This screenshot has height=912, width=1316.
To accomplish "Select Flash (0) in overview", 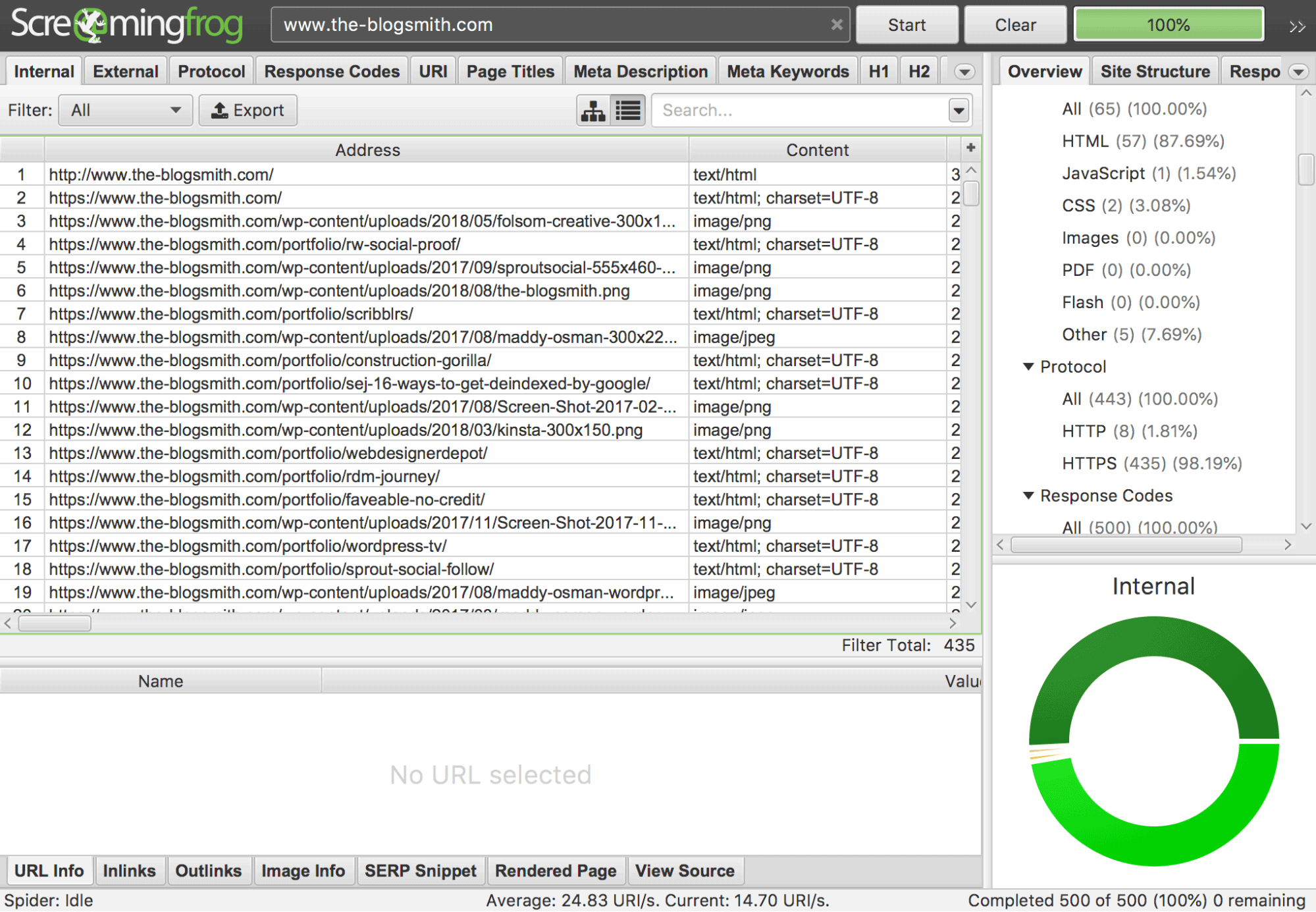I will tap(1131, 302).
